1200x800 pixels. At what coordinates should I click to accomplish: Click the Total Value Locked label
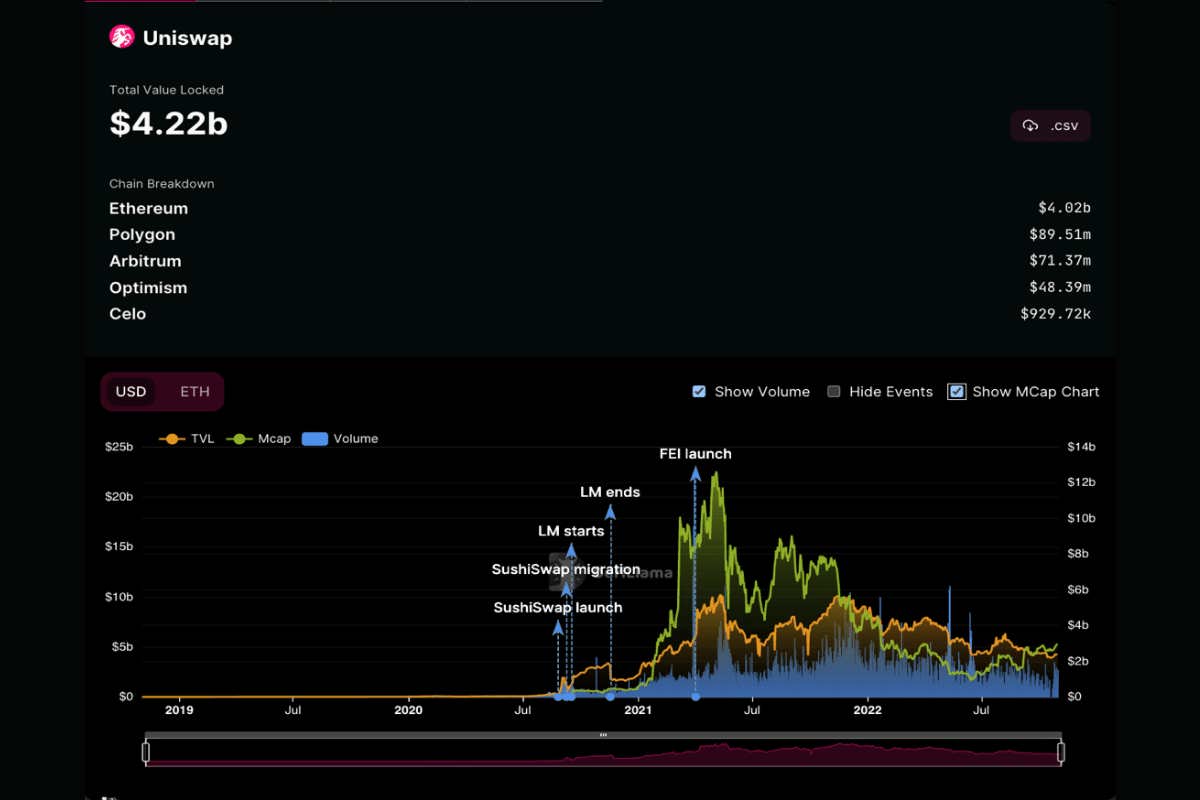[166, 90]
